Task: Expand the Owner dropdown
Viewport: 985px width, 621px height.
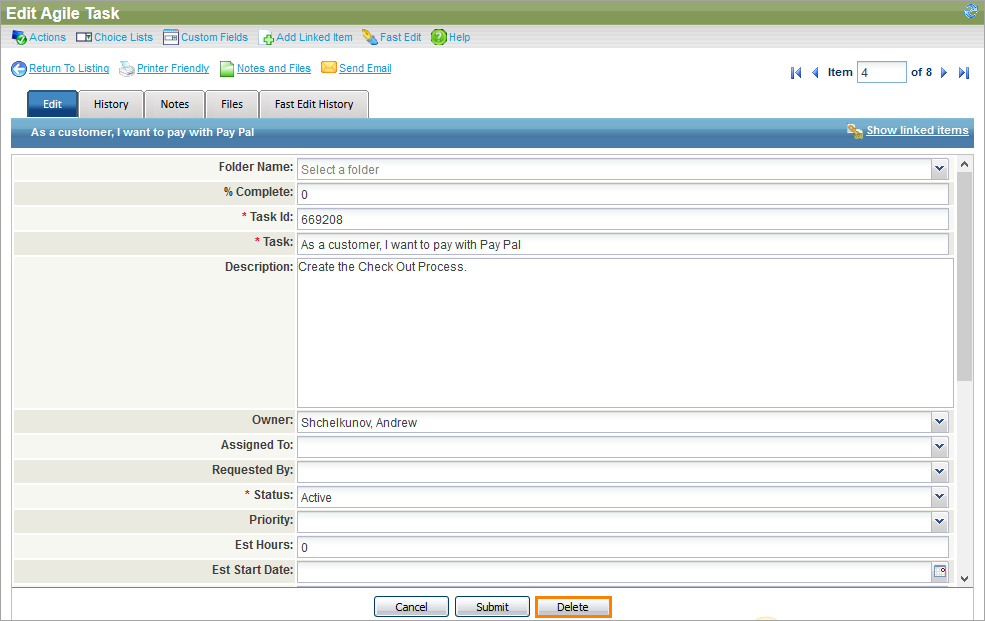Action: click(939, 422)
